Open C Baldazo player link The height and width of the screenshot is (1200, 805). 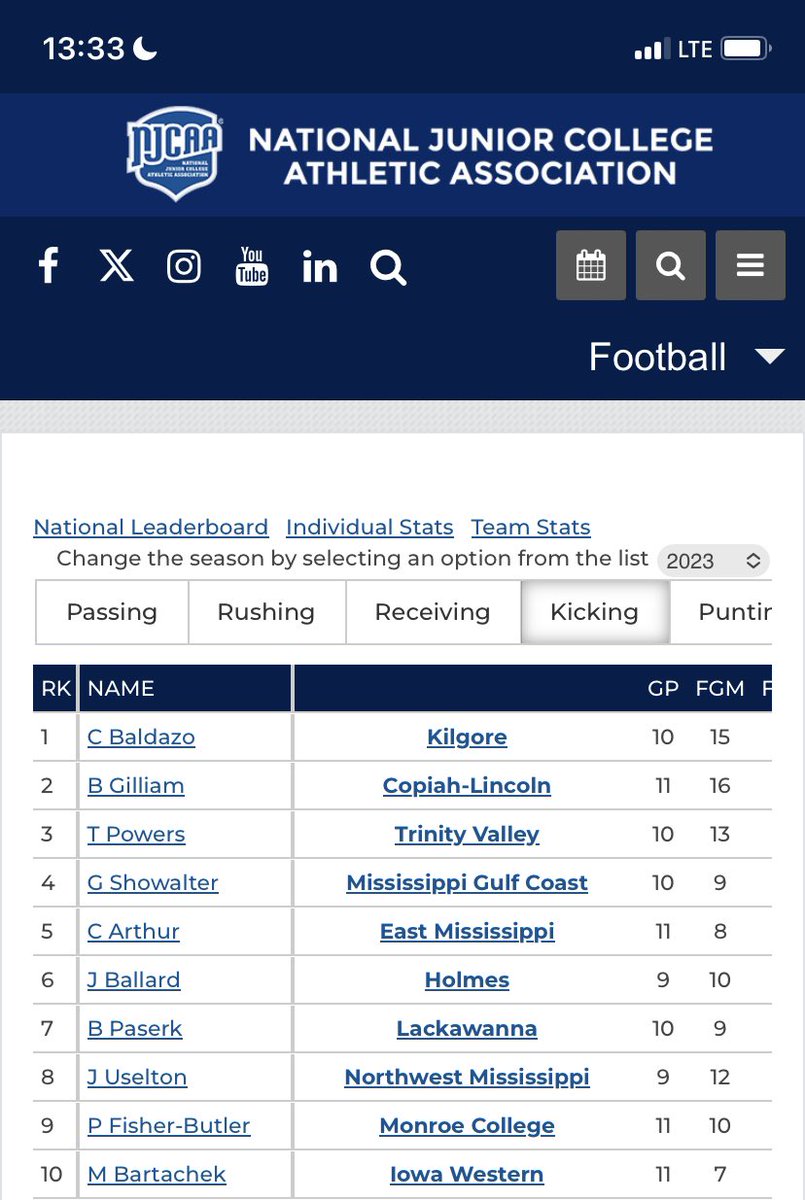pyautogui.click(x=141, y=737)
